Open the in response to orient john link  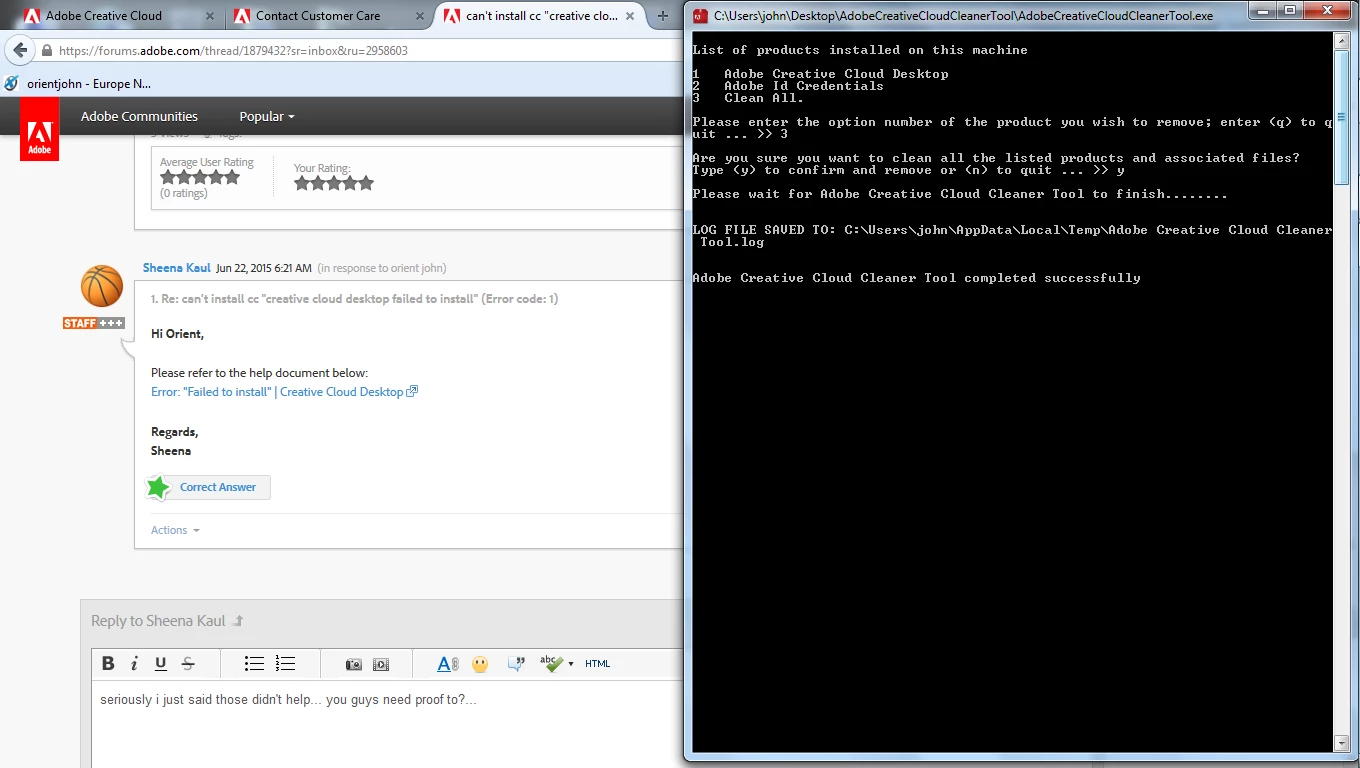click(x=382, y=268)
